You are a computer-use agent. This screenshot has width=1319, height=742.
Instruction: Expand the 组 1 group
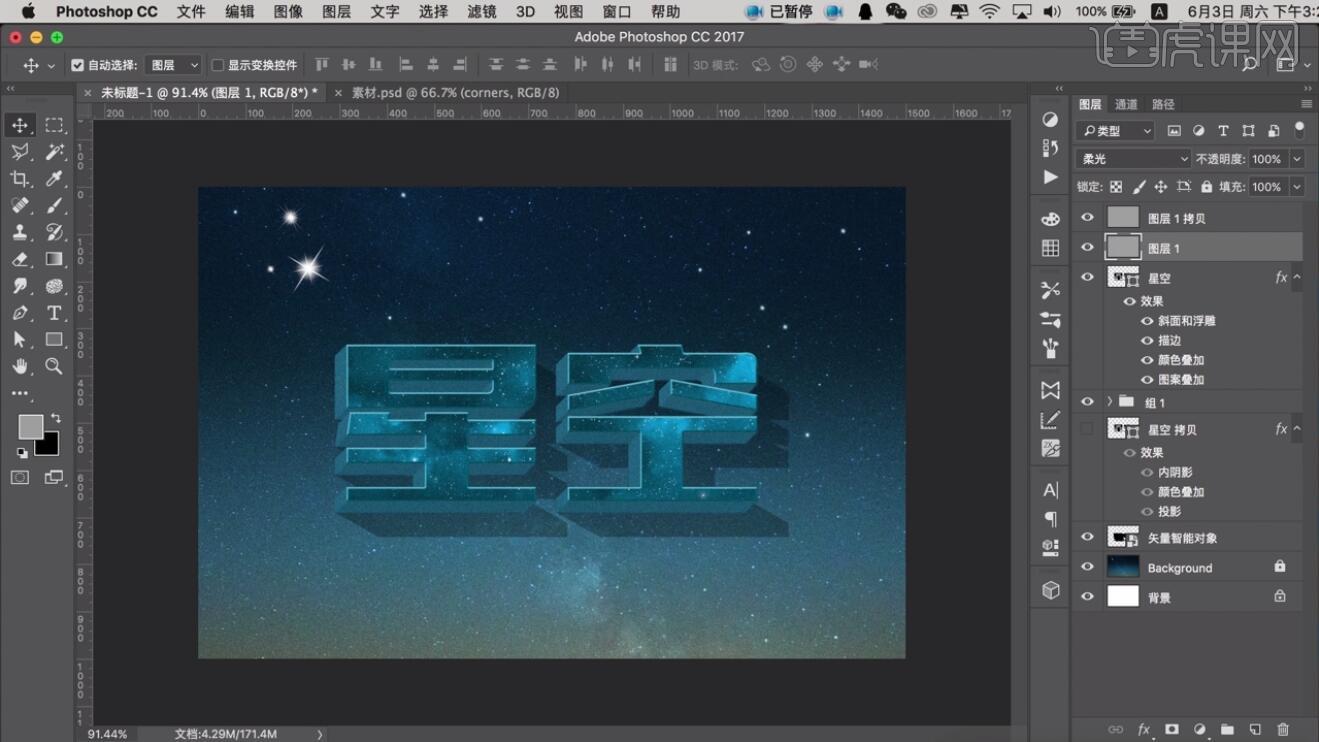1109,401
